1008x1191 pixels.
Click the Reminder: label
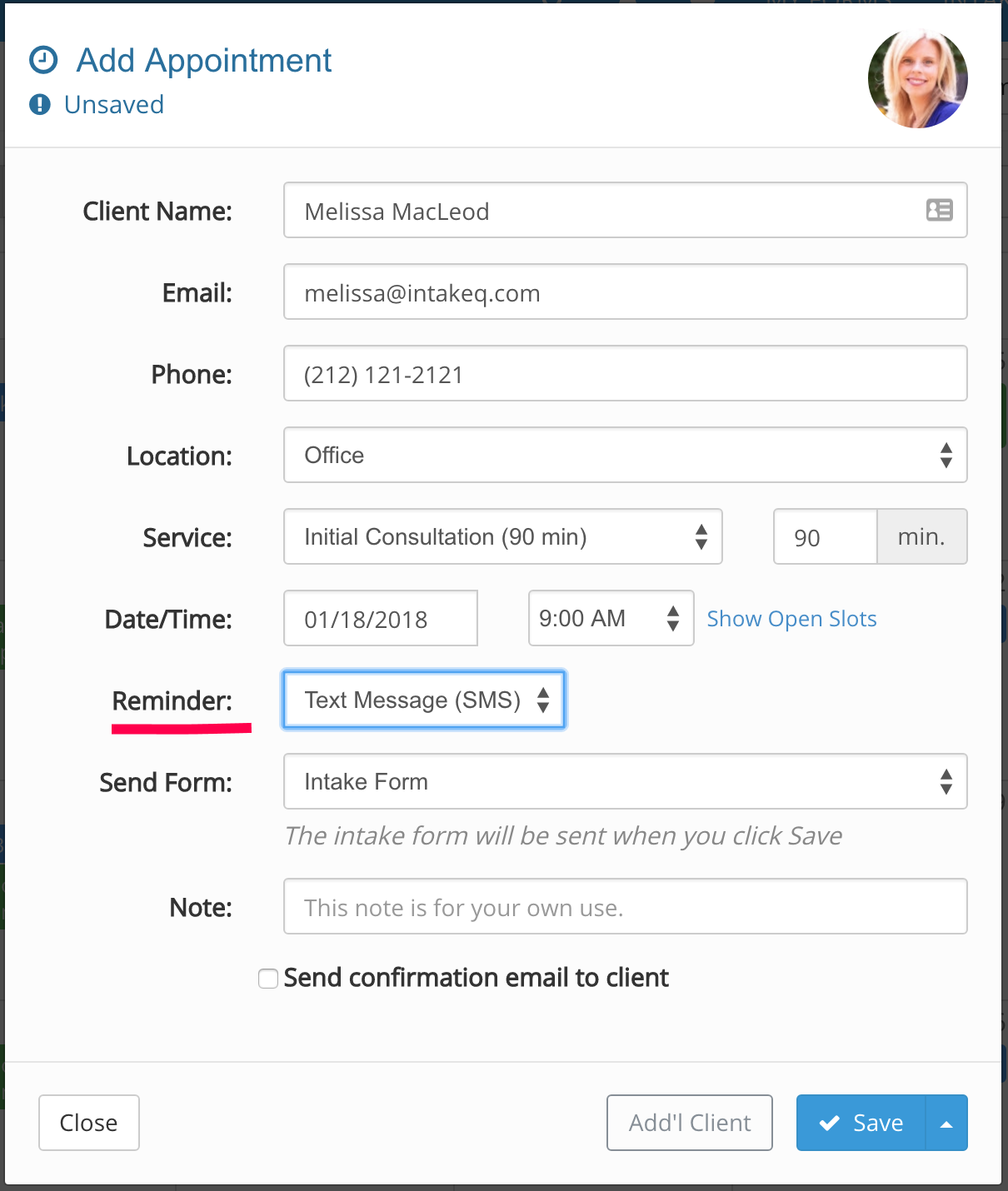172,701
